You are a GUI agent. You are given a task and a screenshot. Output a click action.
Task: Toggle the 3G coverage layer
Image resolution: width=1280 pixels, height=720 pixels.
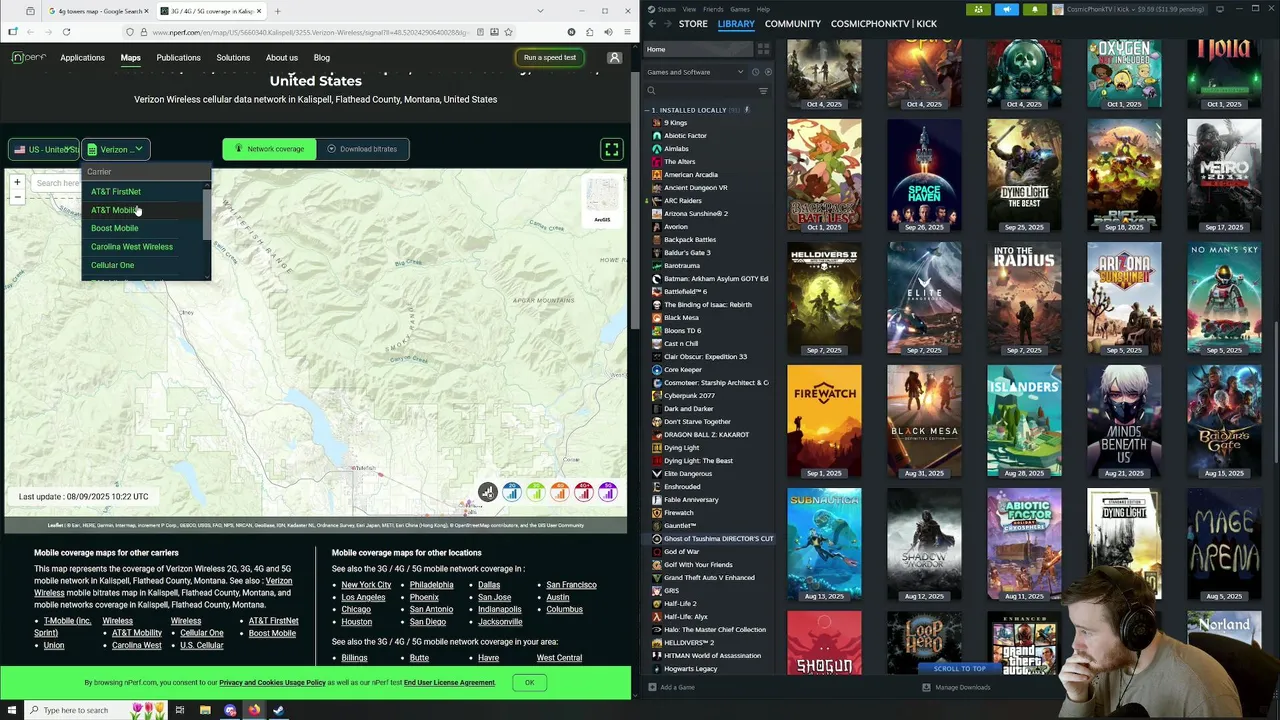click(x=536, y=492)
